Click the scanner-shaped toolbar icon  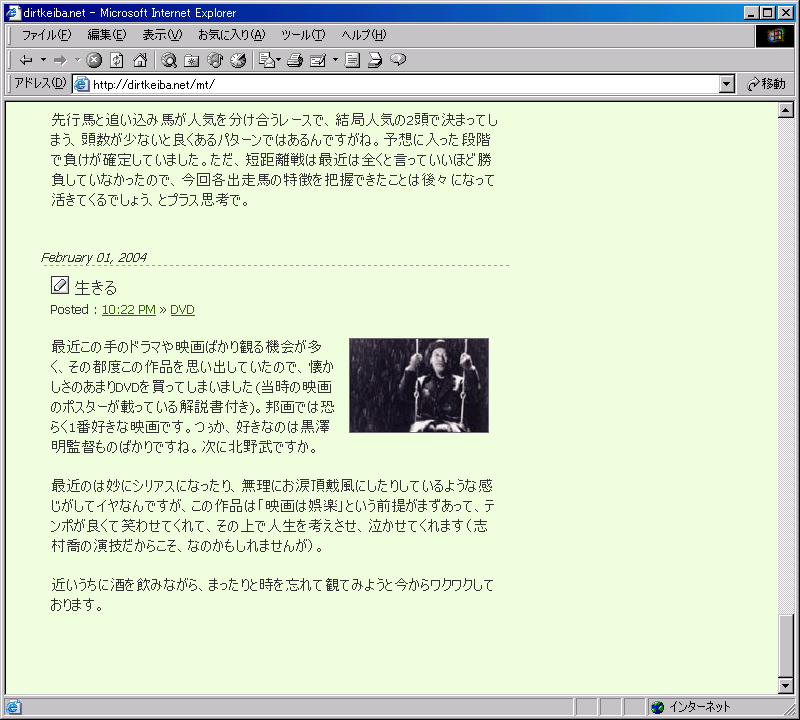point(375,60)
